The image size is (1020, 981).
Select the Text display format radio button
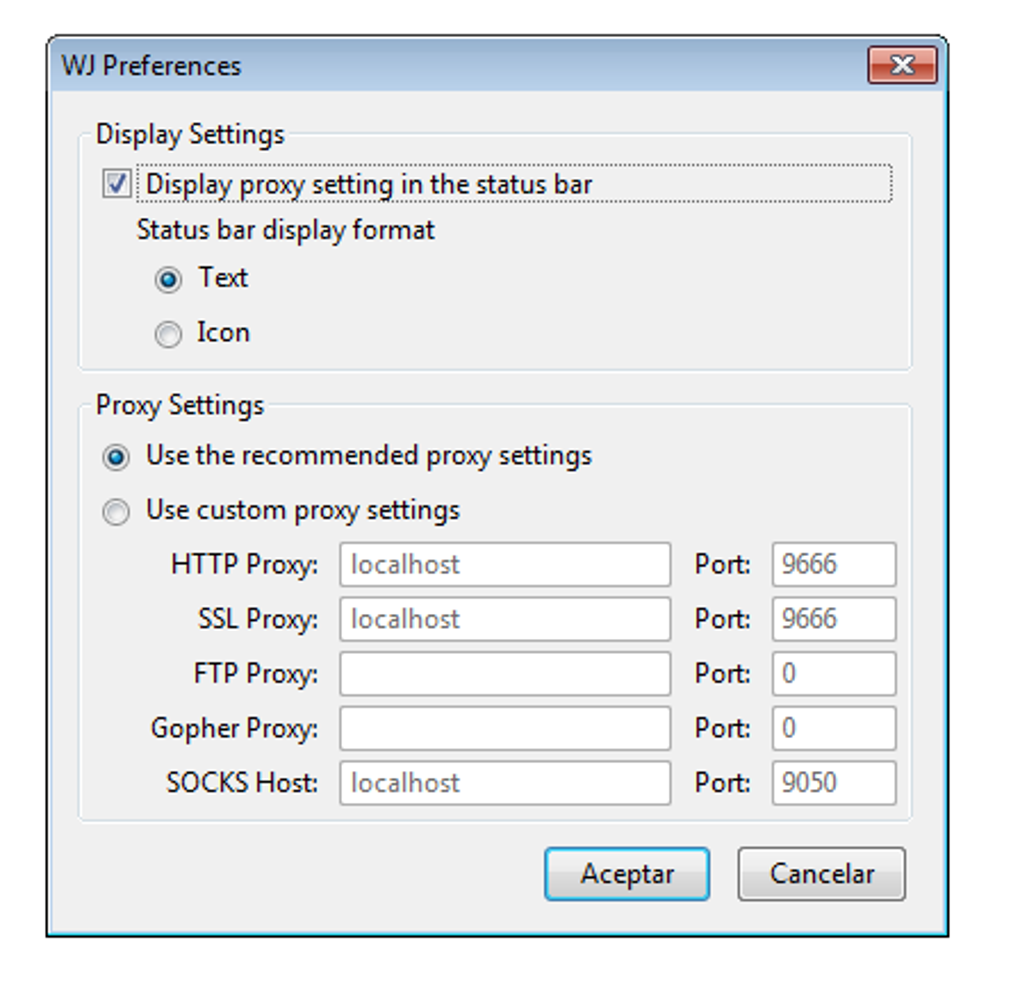point(168,280)
